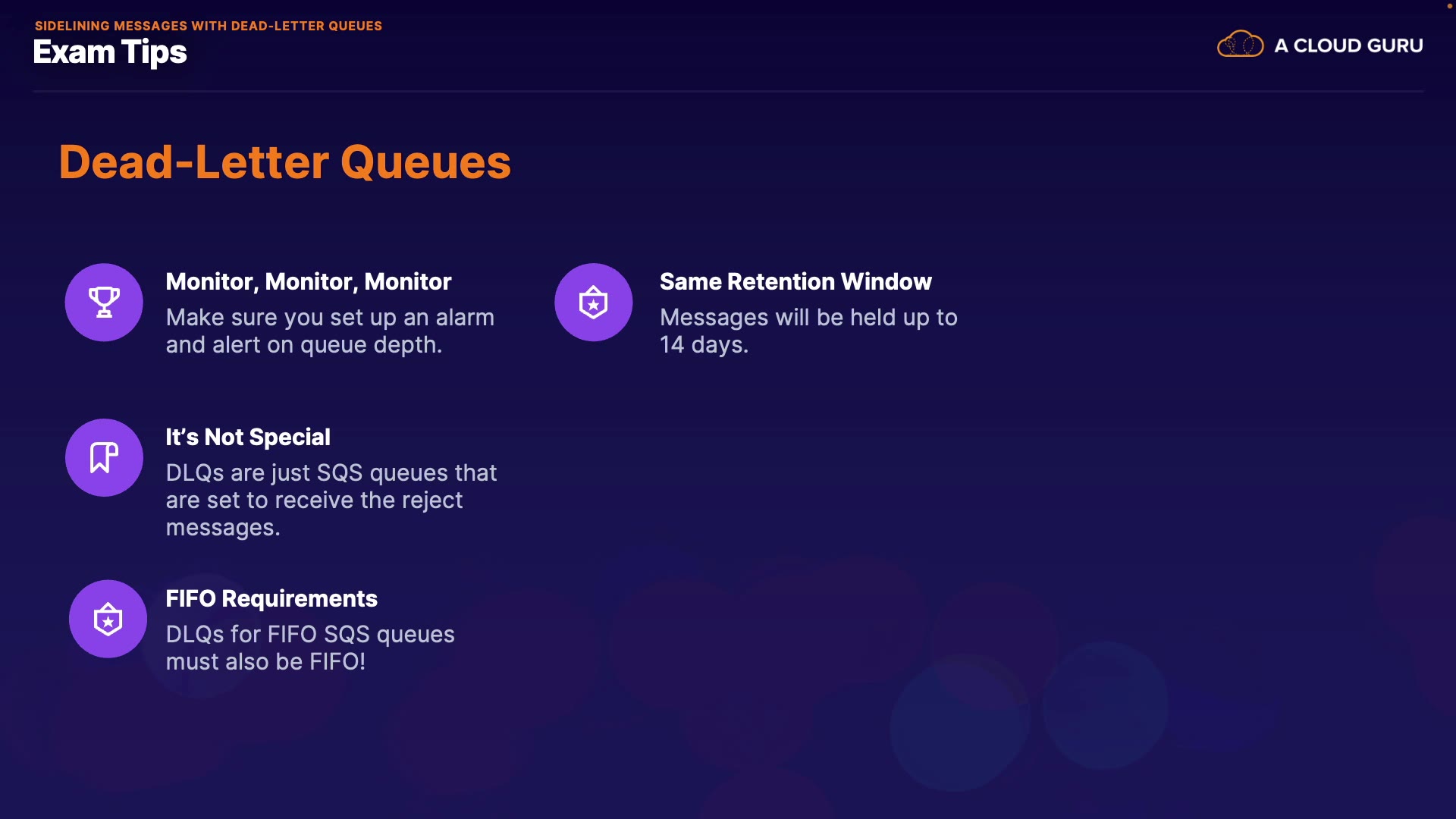
Task: Click the horizontal divider line under header
Action: click(728, 92)
